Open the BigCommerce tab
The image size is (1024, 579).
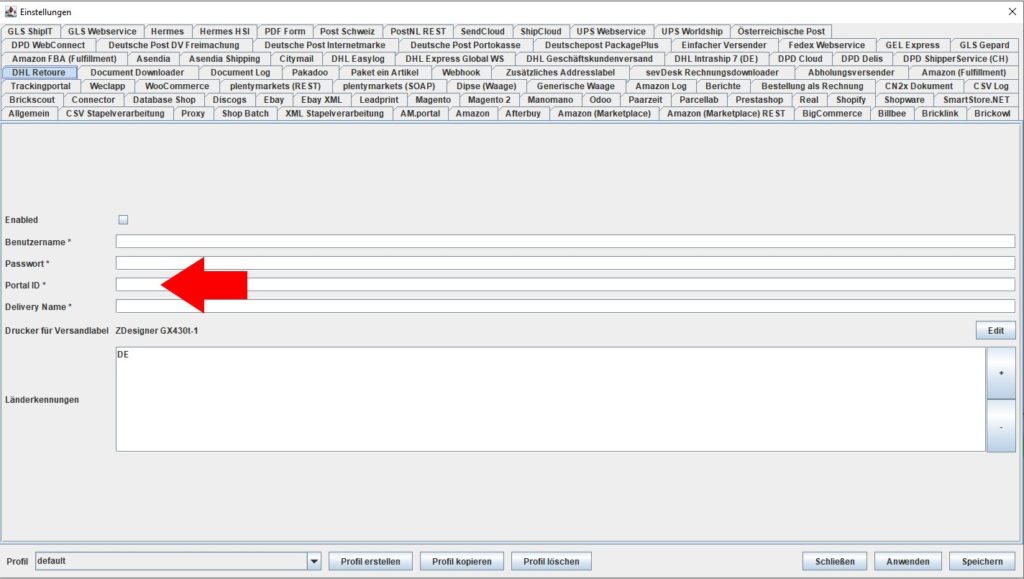[x=832, y=114]
